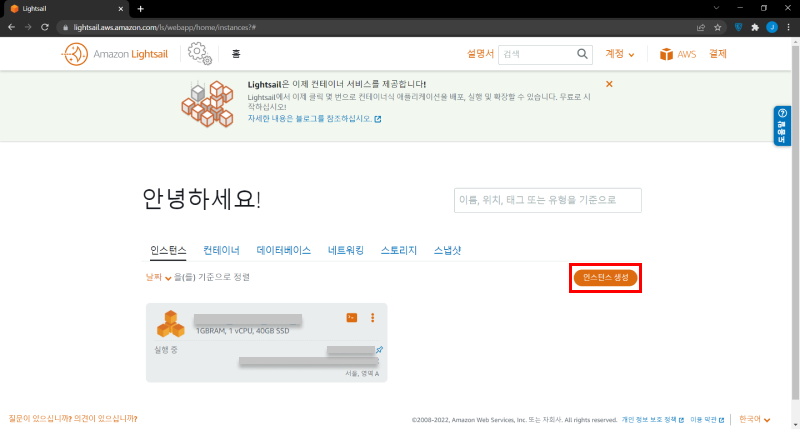Open the settings gears icon in header
This screenshot has height=430, width=800.
(199, 54)
